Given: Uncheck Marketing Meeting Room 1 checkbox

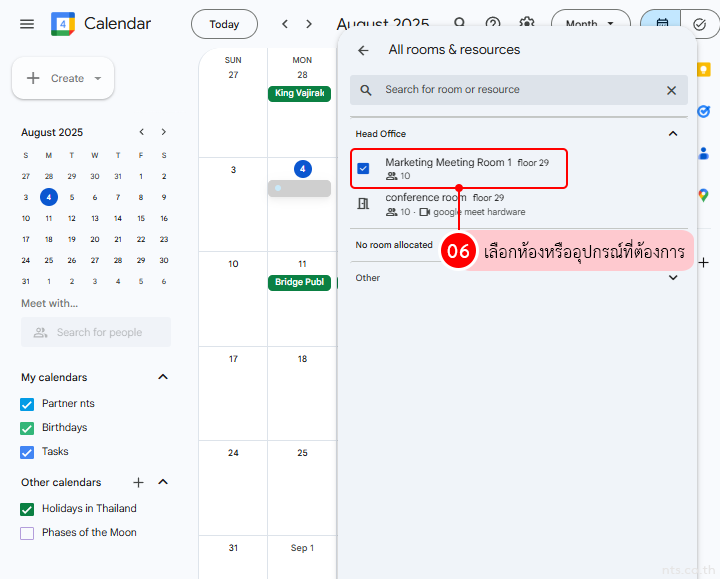Looking at the screenshot, I should 363,169.
